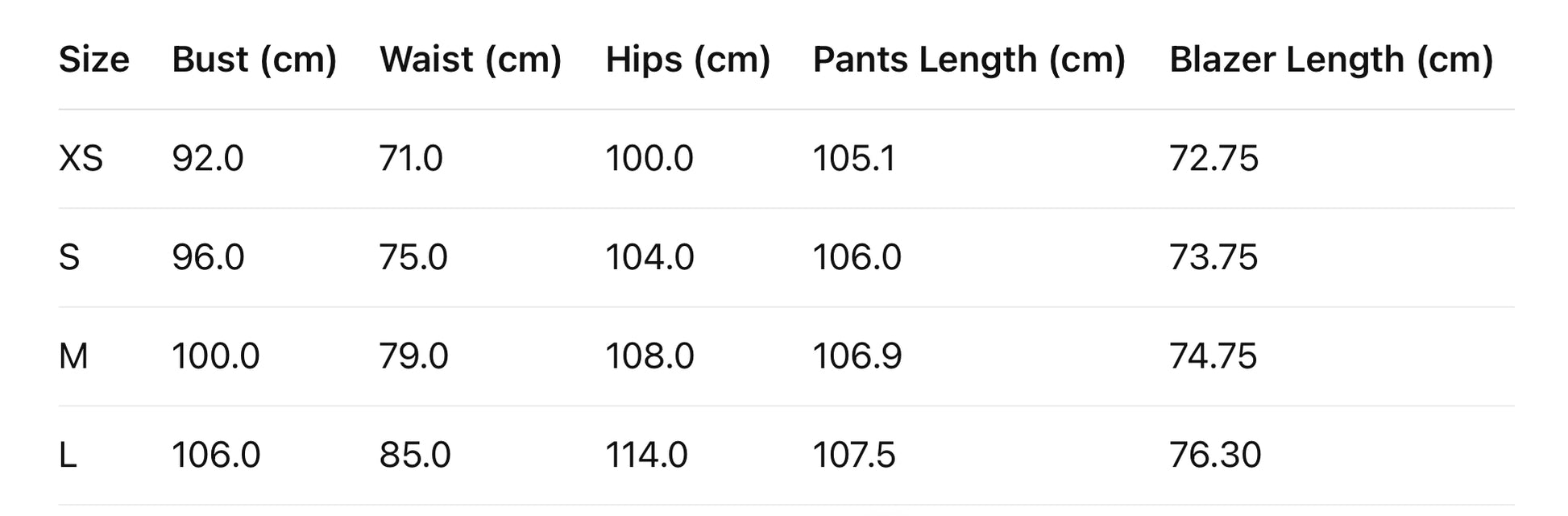The height and width of the screenshot is (516, 1568).
Task: Select the S blazer length 73.75
Action: pyautogui.click(x=1213, y=257)
